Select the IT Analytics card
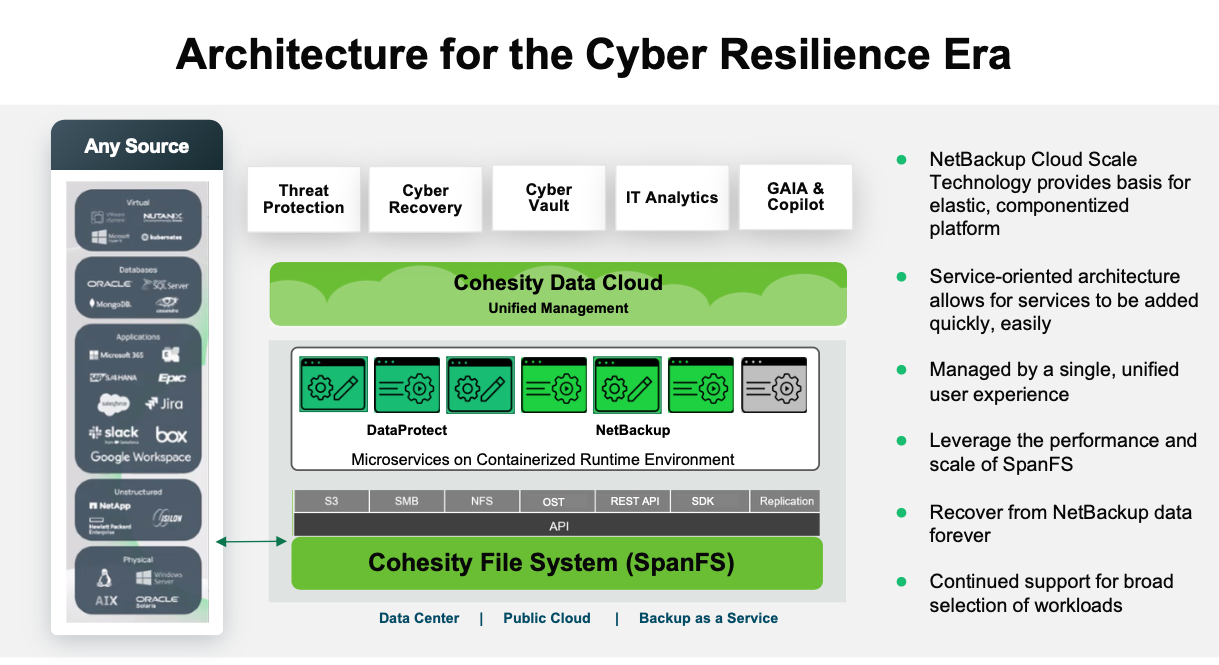Screen dimensions: 1219x665 pos(672,197)
